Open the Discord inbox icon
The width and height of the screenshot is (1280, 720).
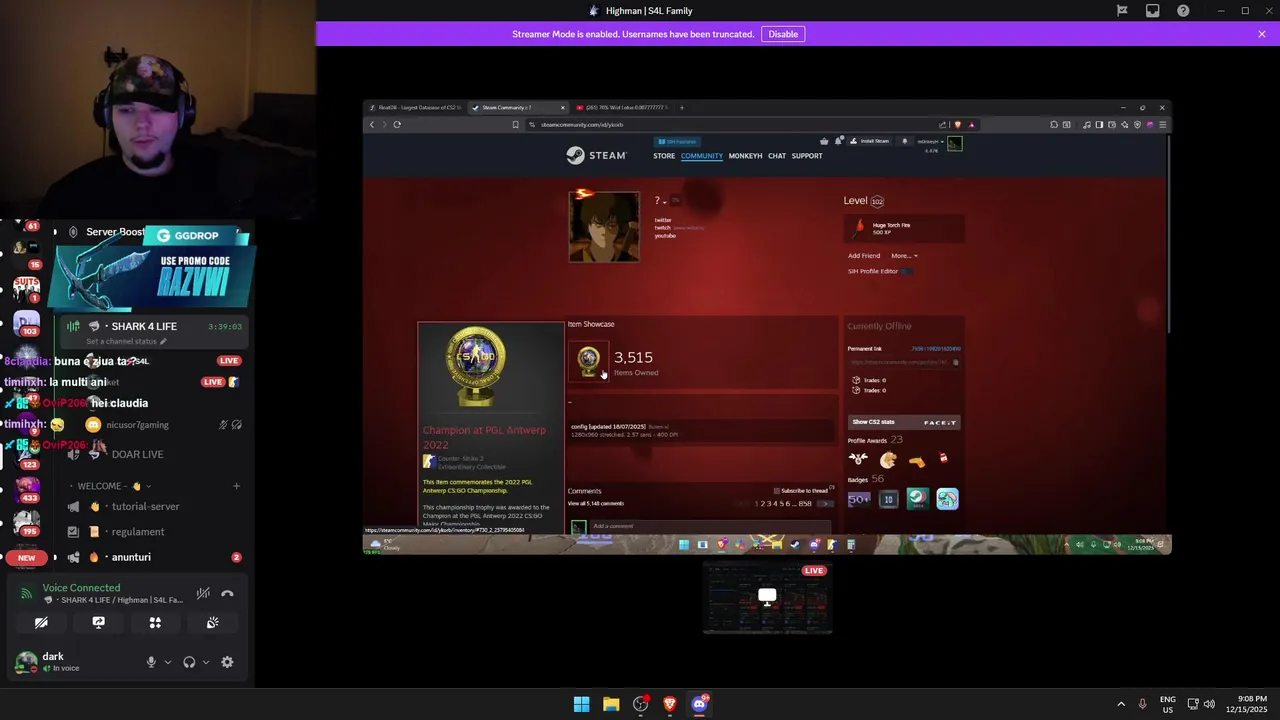pos(1153,11)
